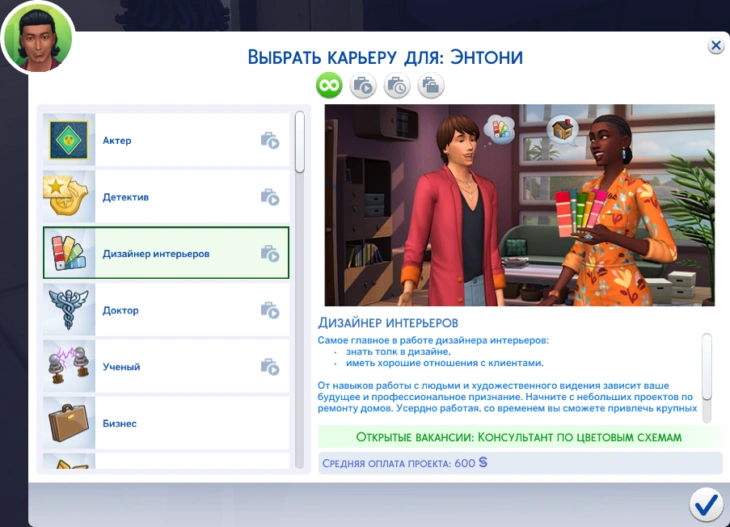
Task: Click the Бизнес briefcase icon
Action: pos(68,423)
